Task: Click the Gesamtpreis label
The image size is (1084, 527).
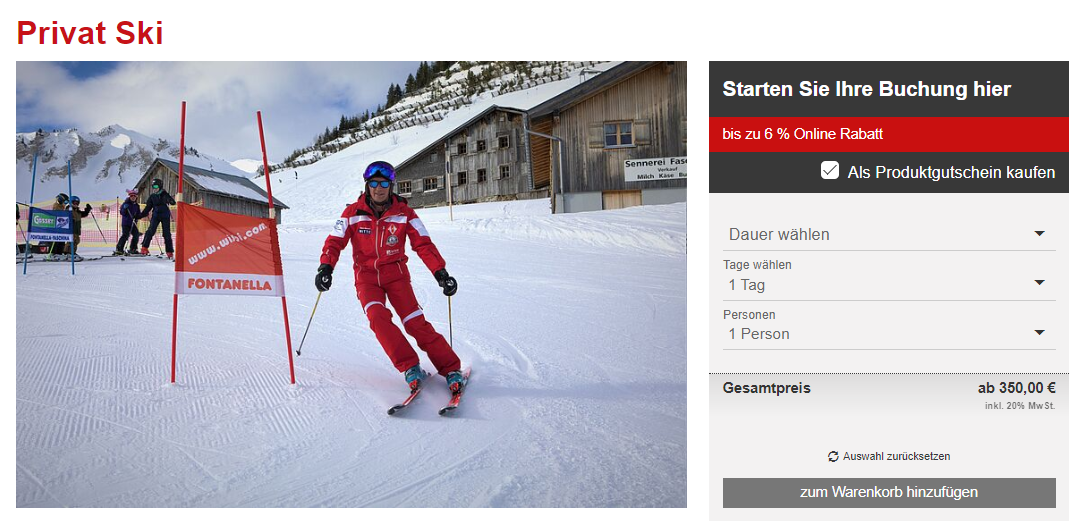Action: [767, 388]
